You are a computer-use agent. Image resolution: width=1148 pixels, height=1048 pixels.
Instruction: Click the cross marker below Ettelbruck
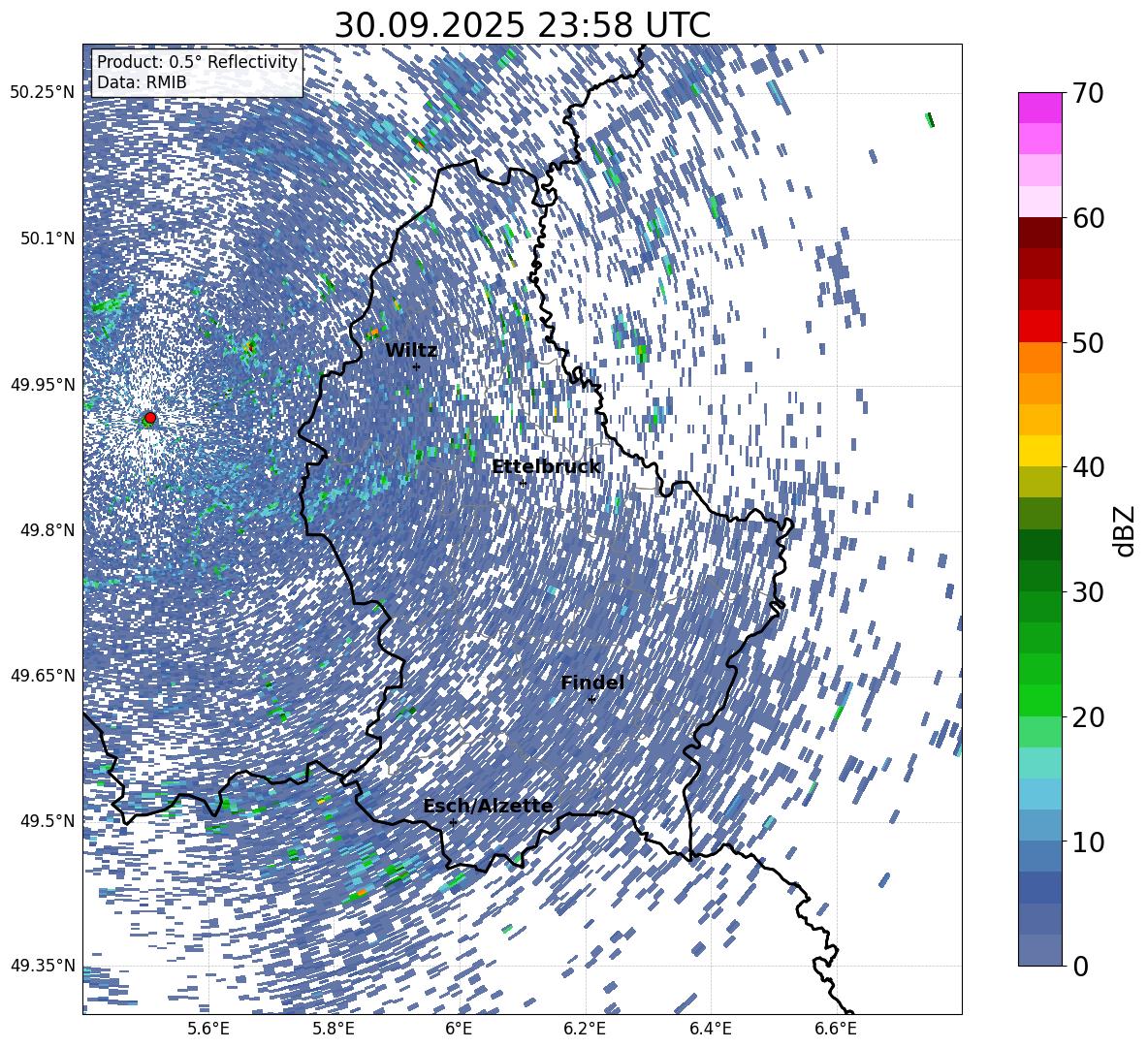[x=523, y=483]
